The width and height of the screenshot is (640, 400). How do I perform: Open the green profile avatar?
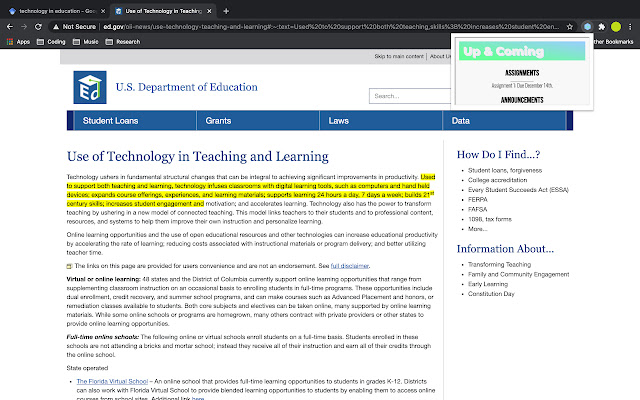click(x=616, y=27)
